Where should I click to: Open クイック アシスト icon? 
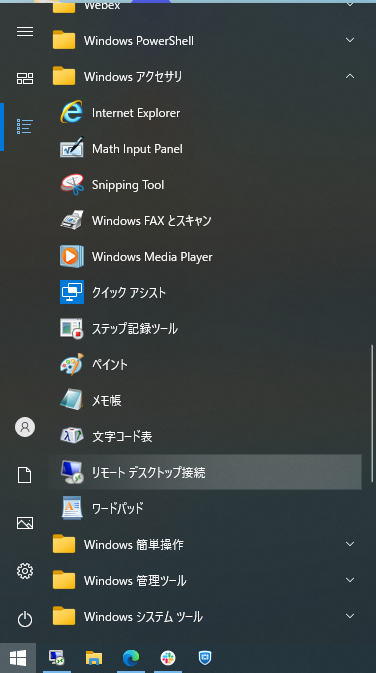coord(72,293)
